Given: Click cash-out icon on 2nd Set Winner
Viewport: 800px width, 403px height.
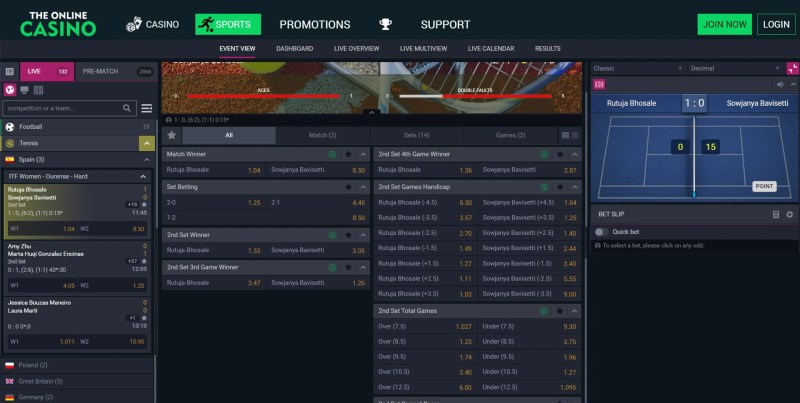Looking at the screenshot, I should pos(332,235).
